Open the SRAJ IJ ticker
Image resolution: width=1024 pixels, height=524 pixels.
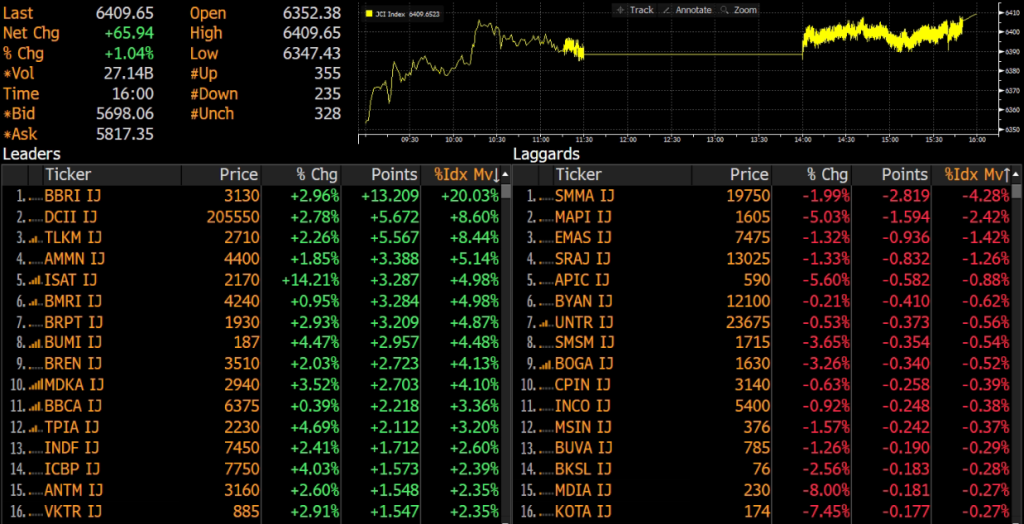[583, 259]
